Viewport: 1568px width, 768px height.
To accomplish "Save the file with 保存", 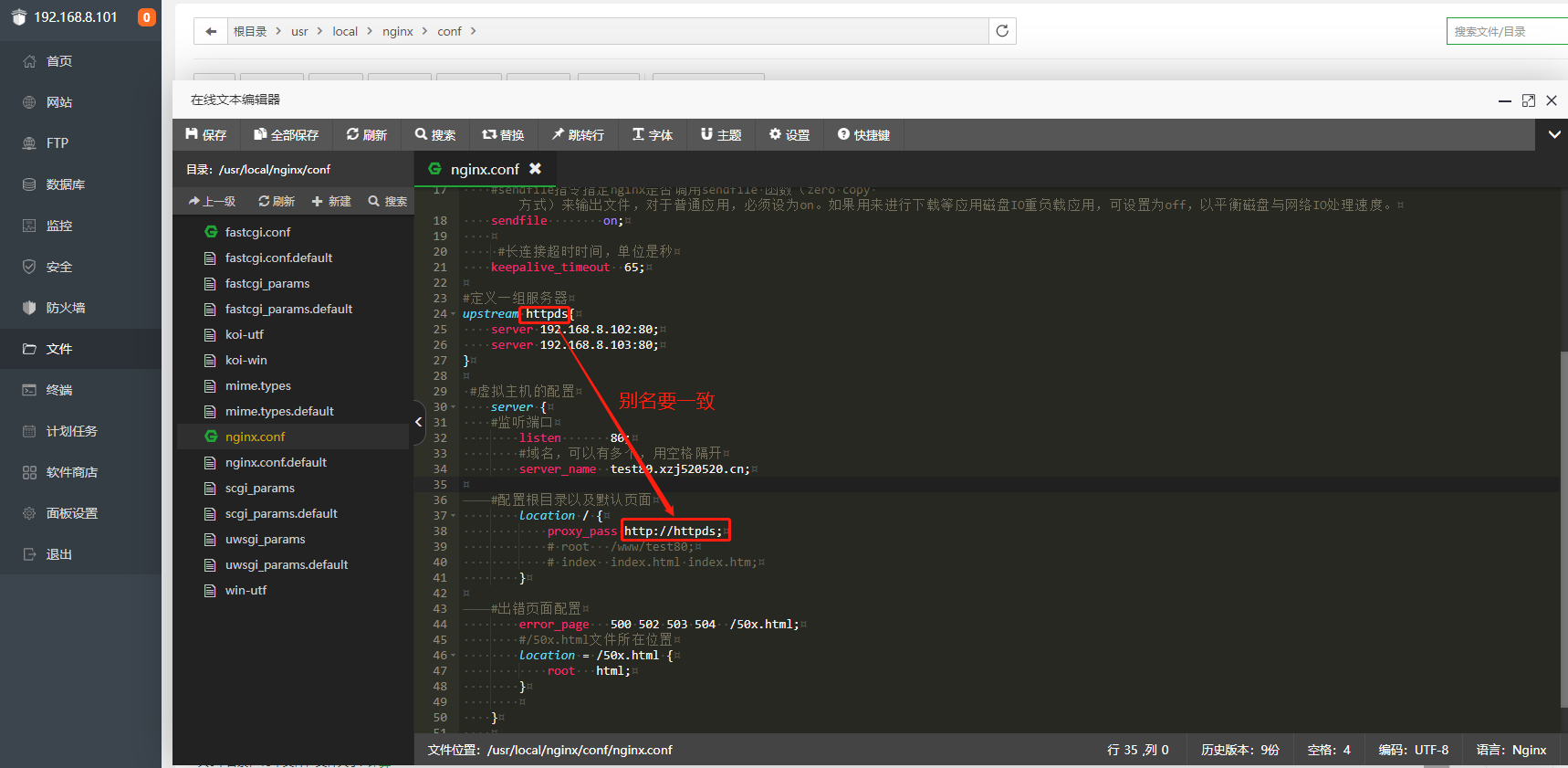I will pos(206,135).
